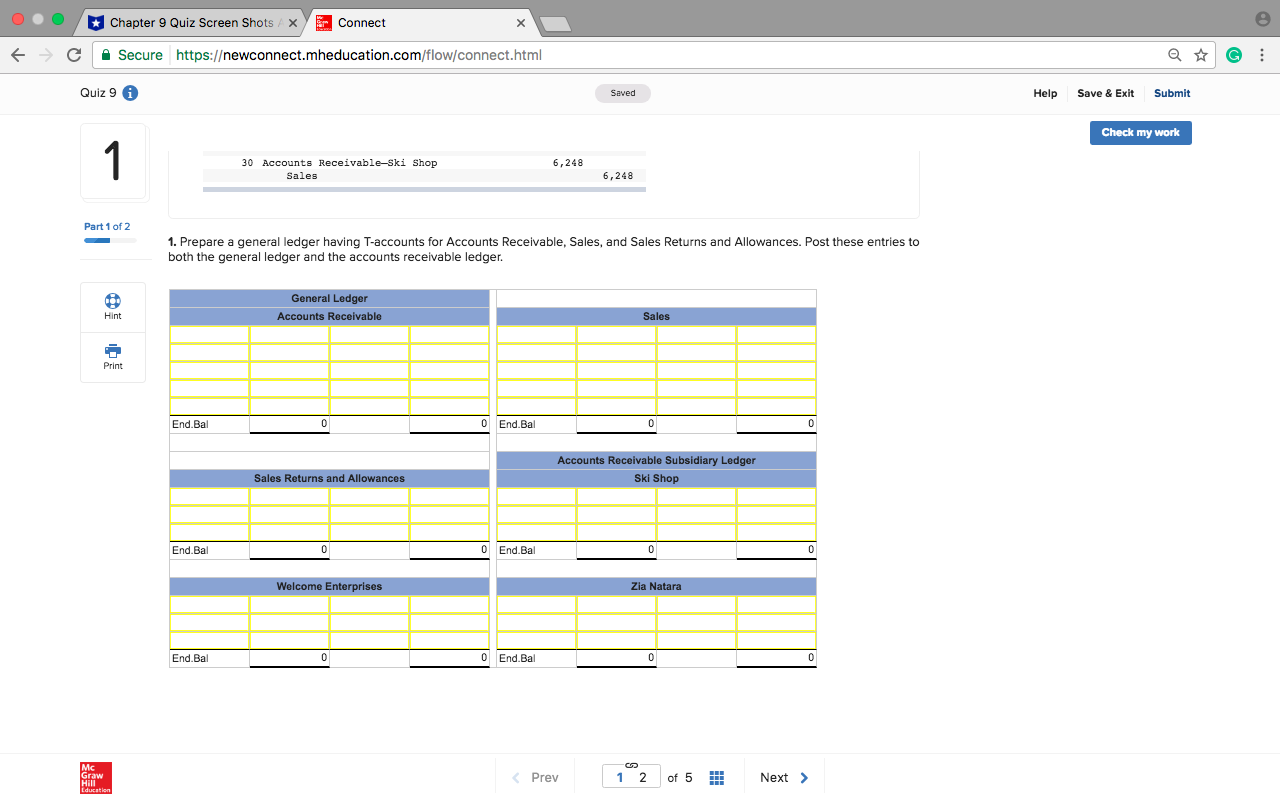1280x800 pixels.
Task: Click the 'General Ledger' header
Action: tap(329, 298)
